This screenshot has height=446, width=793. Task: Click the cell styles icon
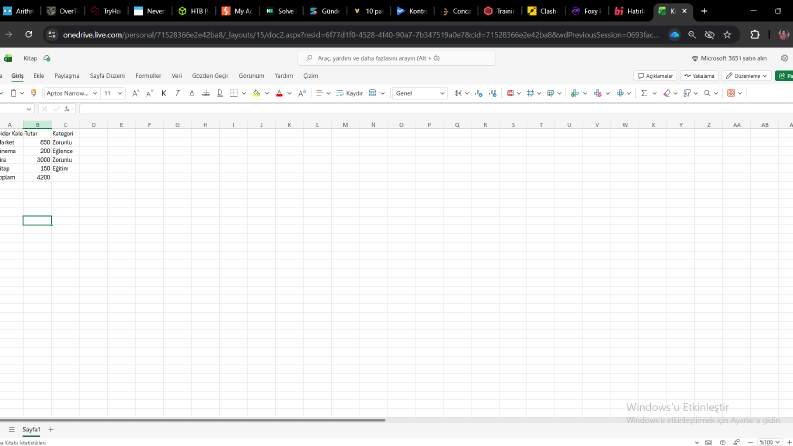pos(551,93)
